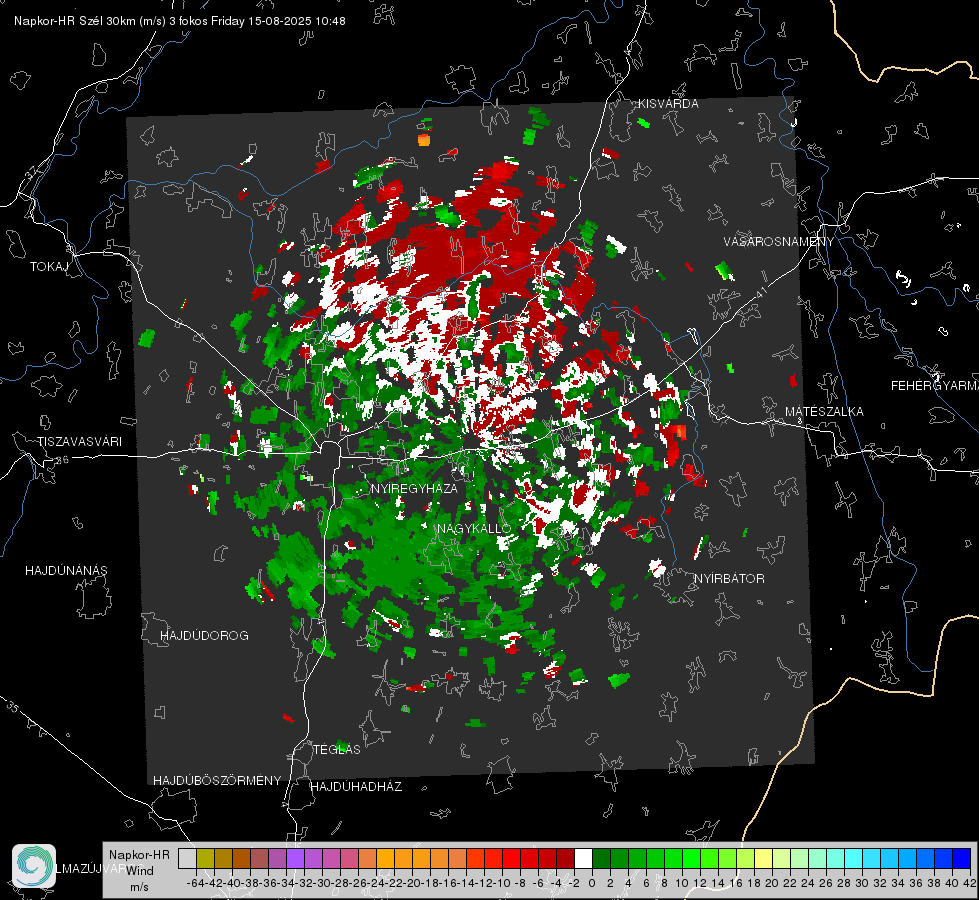Click the Napkor-HR text in the legend
The height and width of the screenshot is (900, 979).
(x=139, y=855)
